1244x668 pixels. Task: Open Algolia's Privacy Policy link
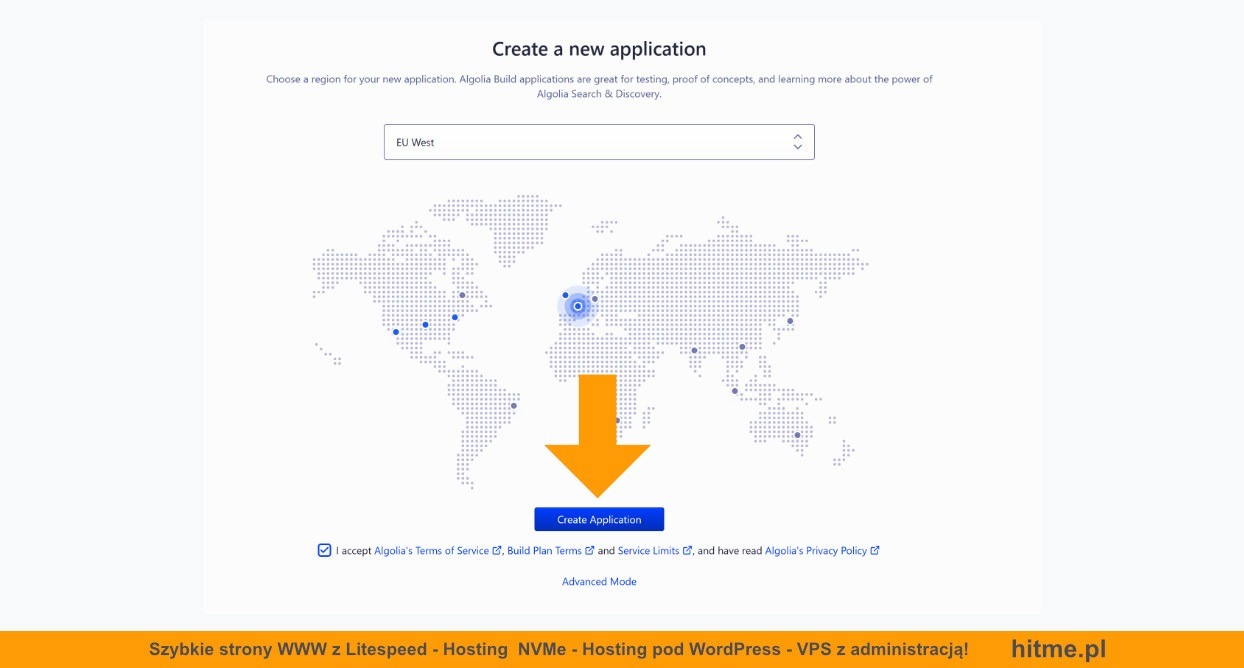815,551
